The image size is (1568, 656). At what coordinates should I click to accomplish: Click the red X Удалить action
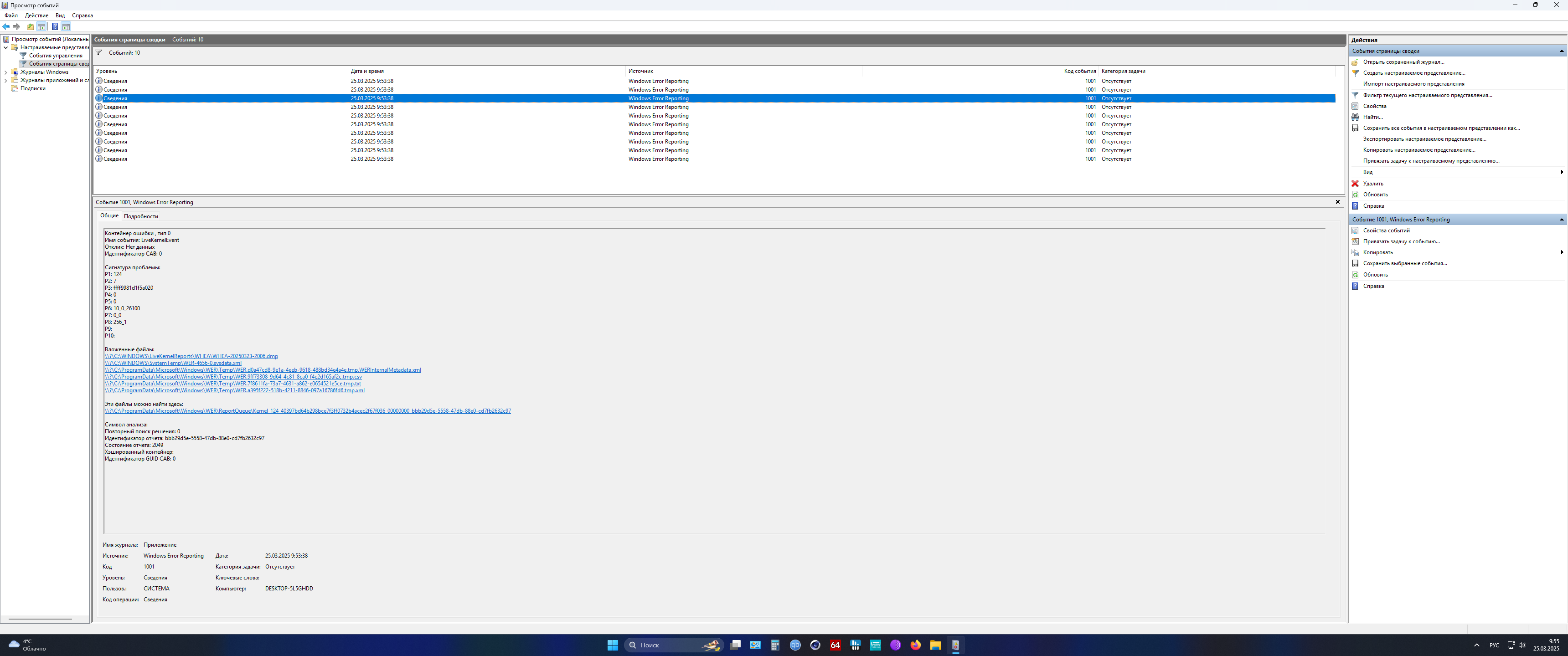point(1372,184)
